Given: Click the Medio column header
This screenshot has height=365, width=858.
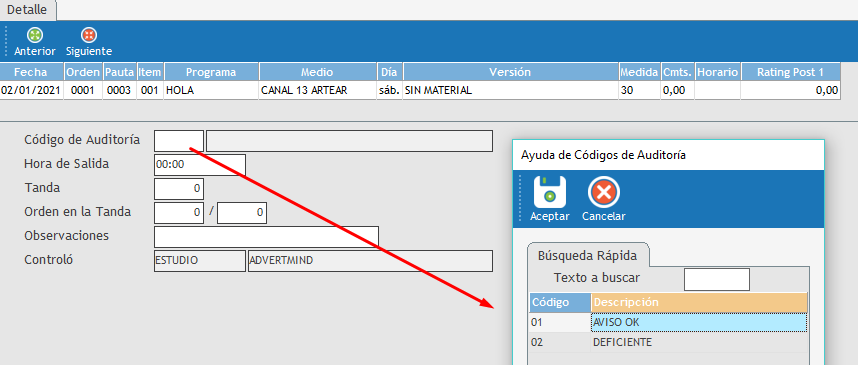Looking at the screenshot, I should point(317,72).
